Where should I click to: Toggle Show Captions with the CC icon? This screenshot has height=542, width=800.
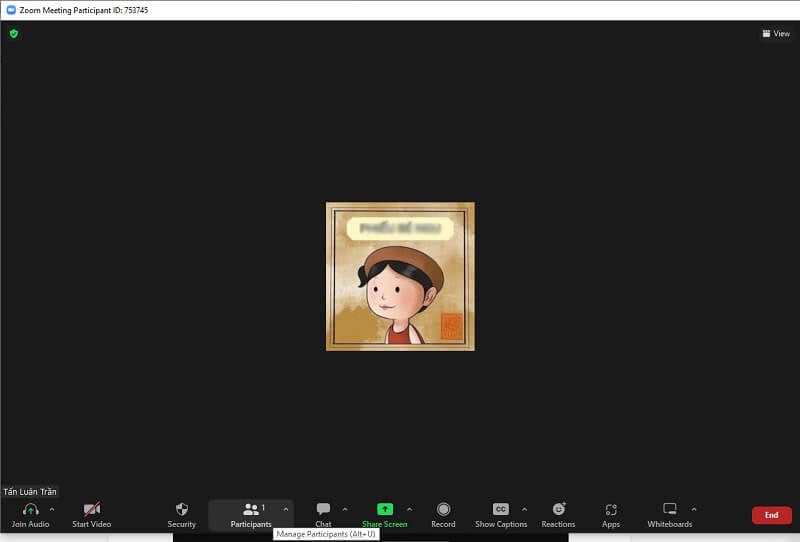click(501, 509)
